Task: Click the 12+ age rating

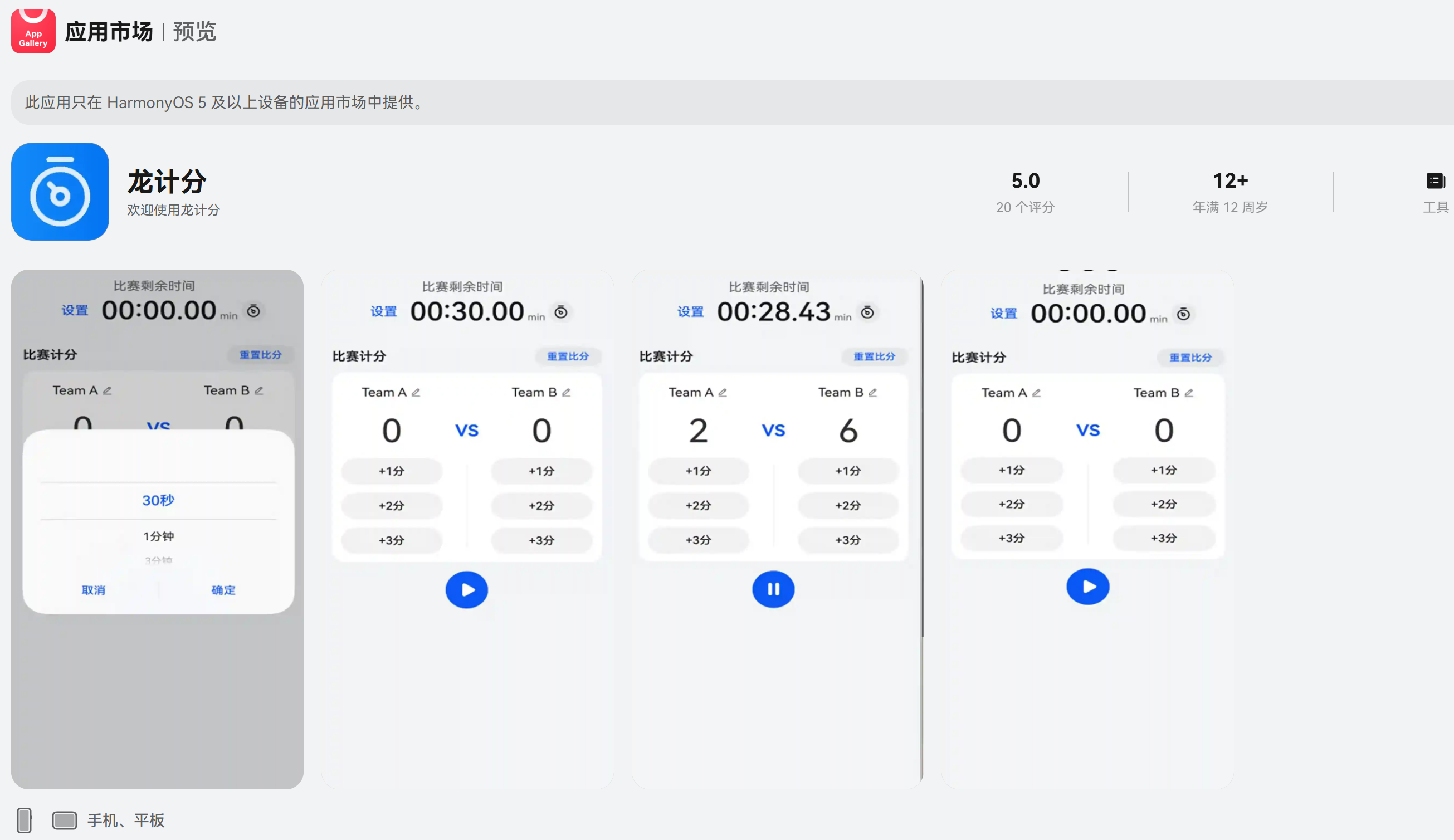Action: 1230,180
